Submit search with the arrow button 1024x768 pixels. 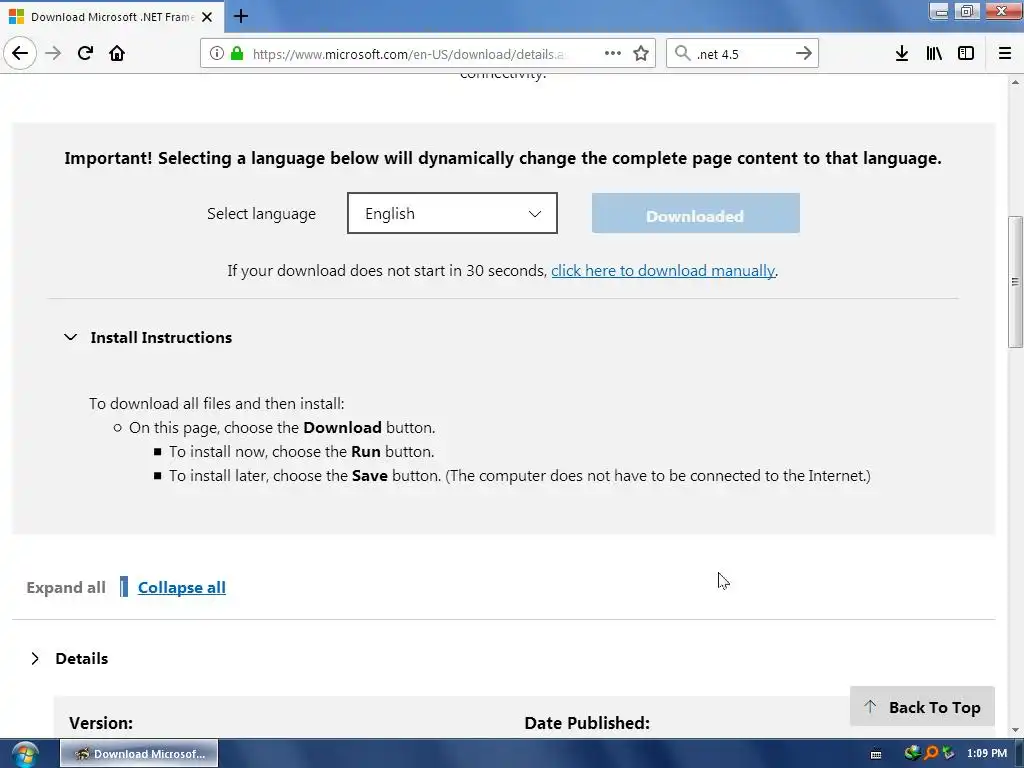coord(804,53)
